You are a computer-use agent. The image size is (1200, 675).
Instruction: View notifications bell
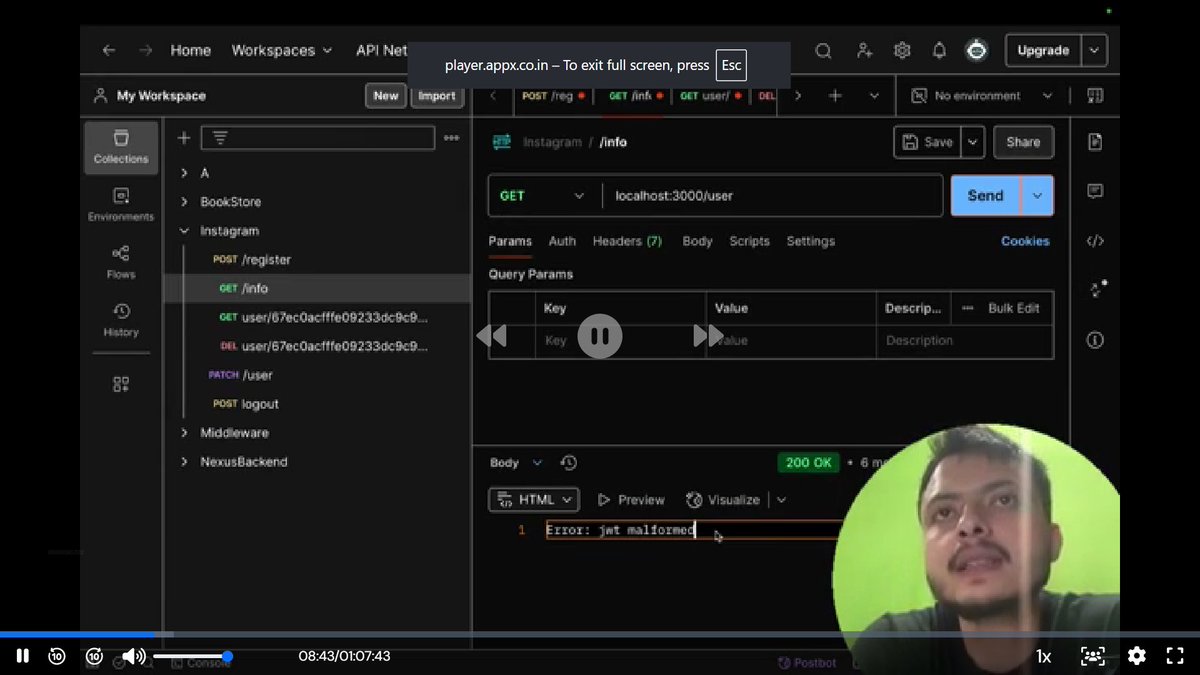pos(939,51)
